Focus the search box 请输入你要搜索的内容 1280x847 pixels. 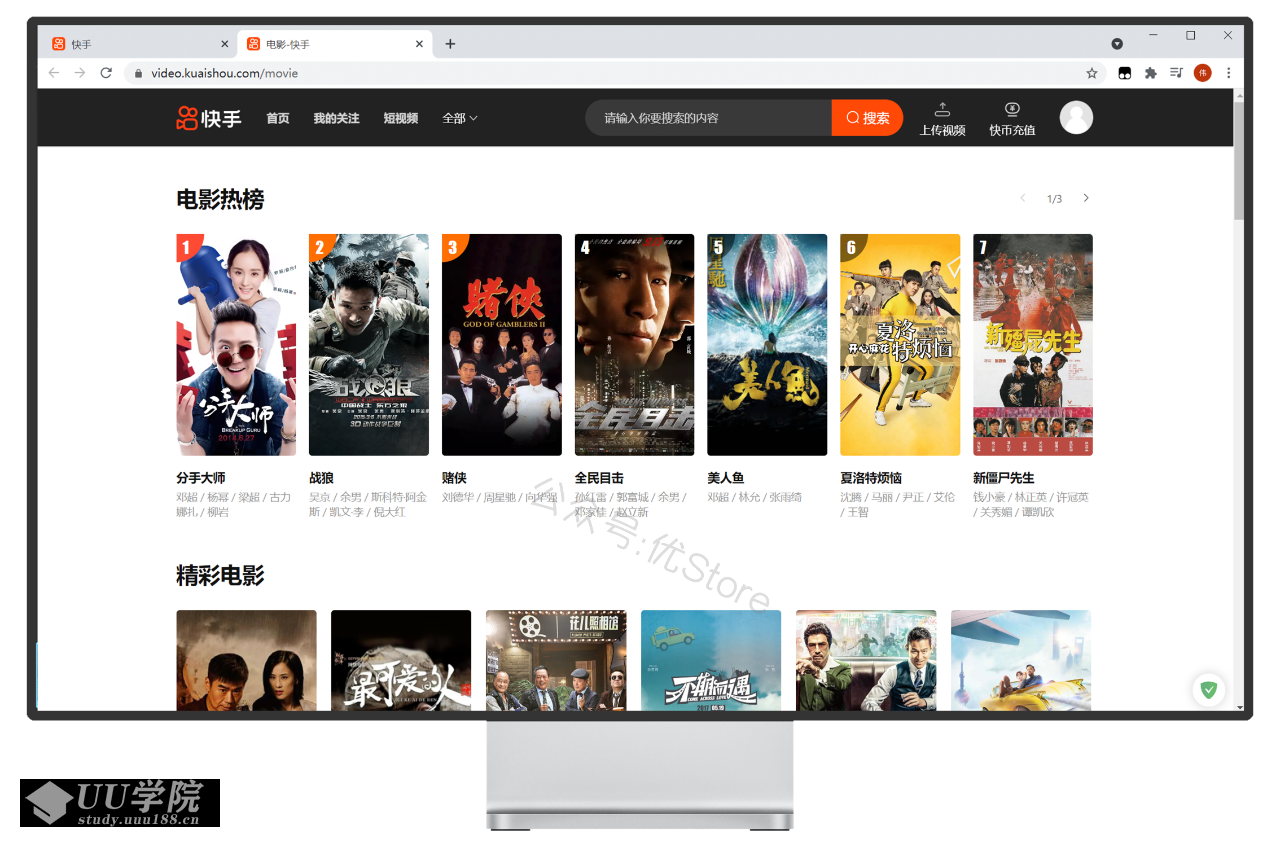[x=709, y=118]
